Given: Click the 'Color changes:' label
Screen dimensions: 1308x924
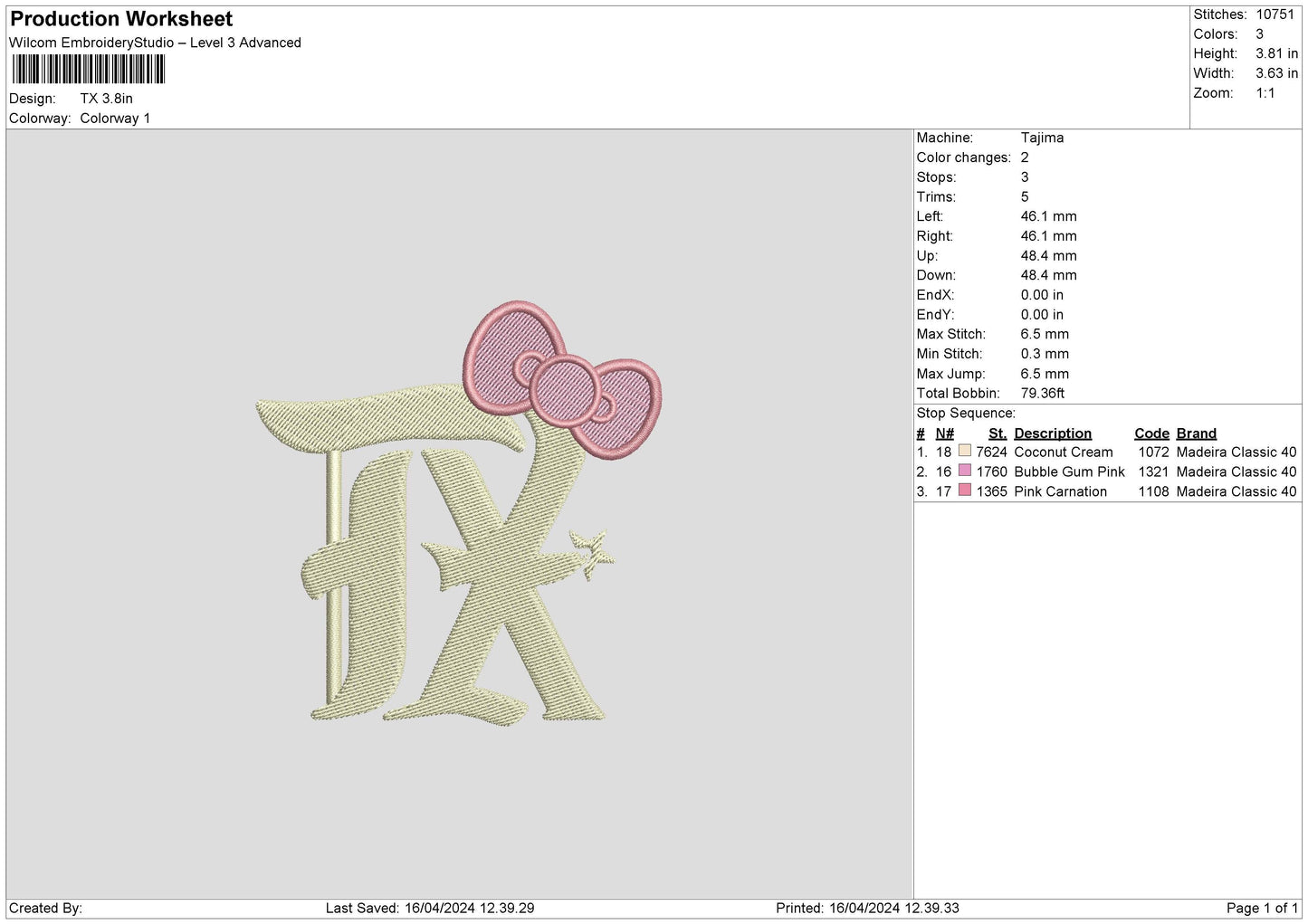Looking at the screenshot, I should pos(963,157).
